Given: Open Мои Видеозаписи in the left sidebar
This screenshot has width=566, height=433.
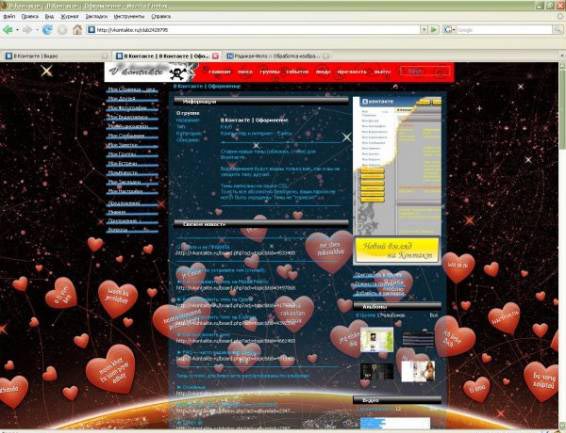Looking at the screenshot, I should 132,118.
